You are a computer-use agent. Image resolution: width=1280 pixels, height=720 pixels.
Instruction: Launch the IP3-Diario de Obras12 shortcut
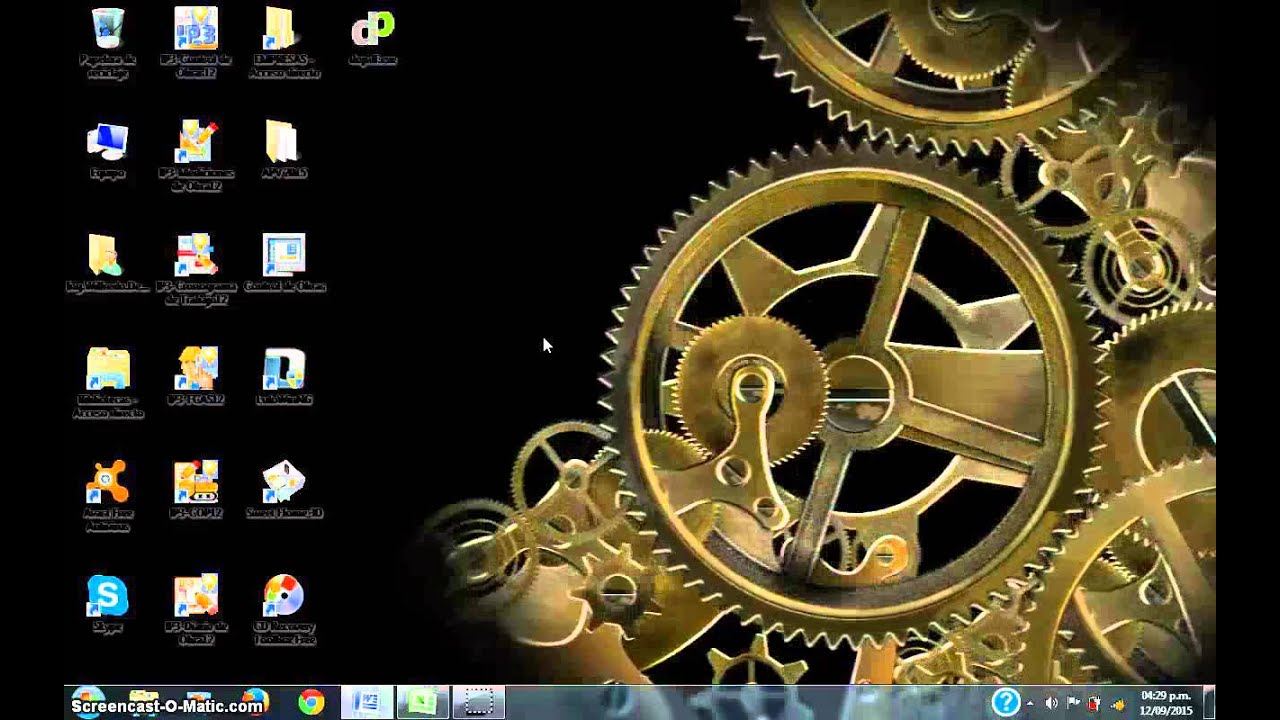coord(196,610)
